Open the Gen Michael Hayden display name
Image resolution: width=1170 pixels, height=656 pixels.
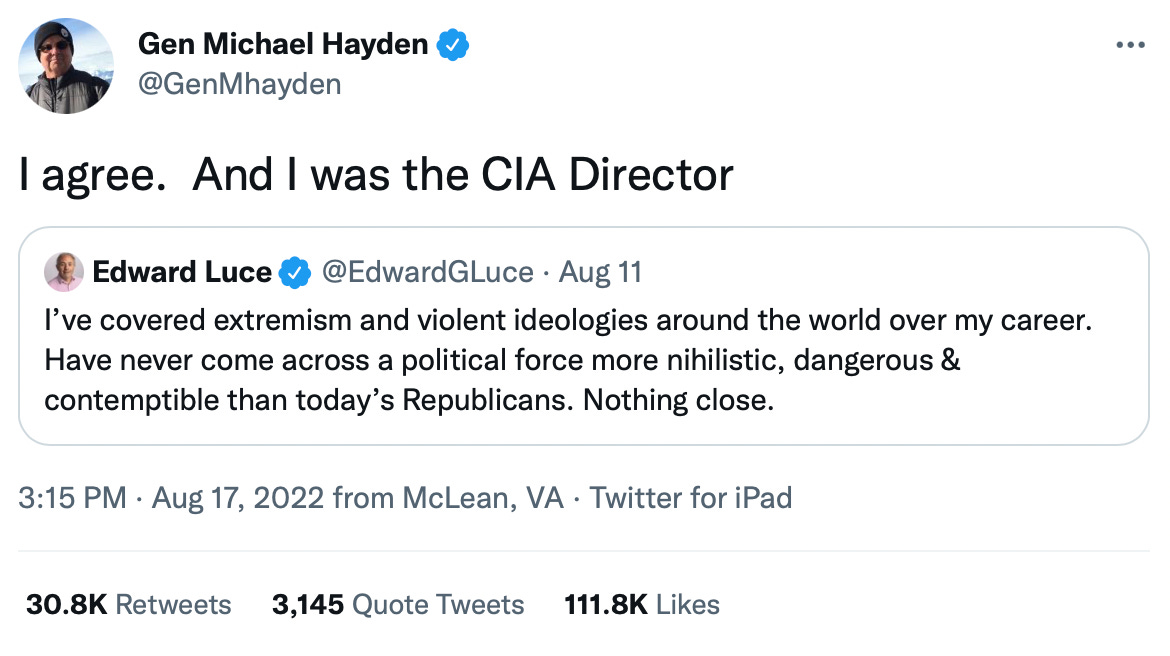tap(283, 44)
